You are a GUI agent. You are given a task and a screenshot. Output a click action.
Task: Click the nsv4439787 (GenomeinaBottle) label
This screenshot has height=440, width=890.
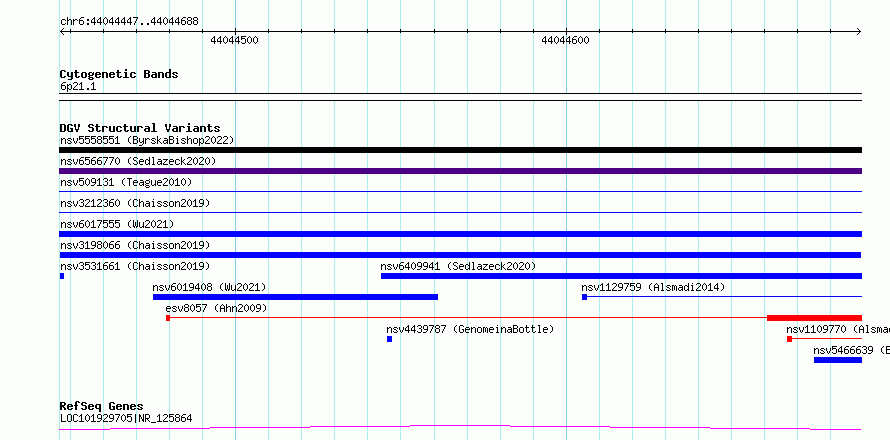(x=470, y=329)
